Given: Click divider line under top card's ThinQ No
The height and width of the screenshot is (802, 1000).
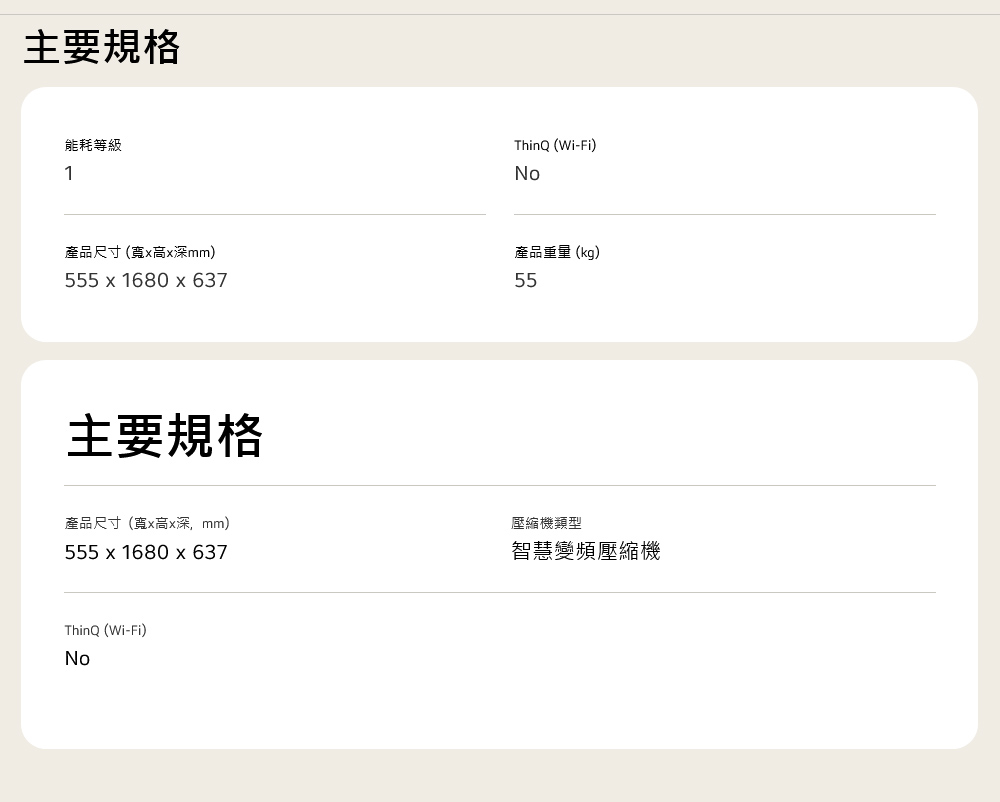Looking at the screenshot, I should point(725,214).
